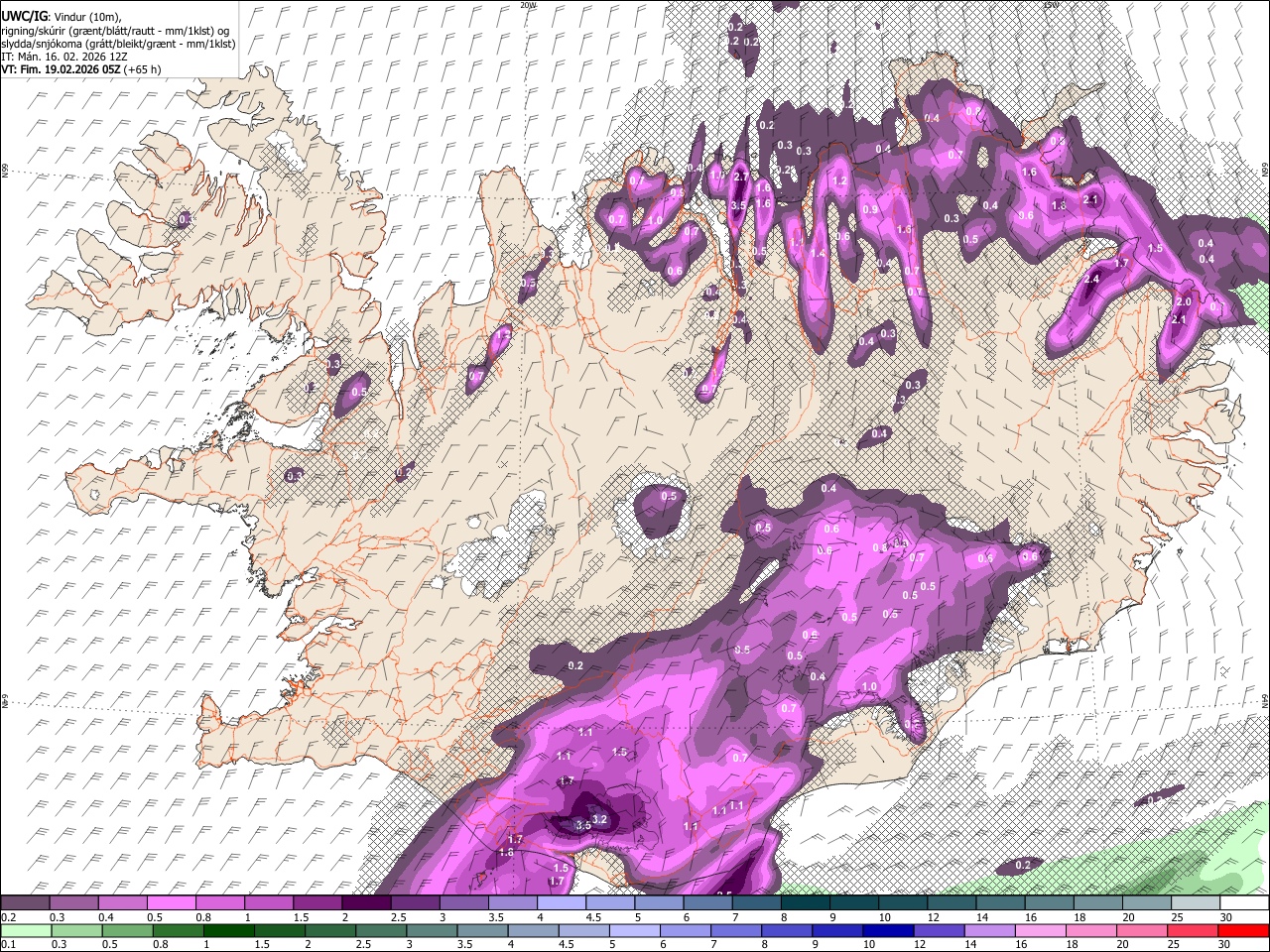Select bright red swatch after 30 on green scale
This screenshot has height=952, width=1270.
click(1244, 930)
